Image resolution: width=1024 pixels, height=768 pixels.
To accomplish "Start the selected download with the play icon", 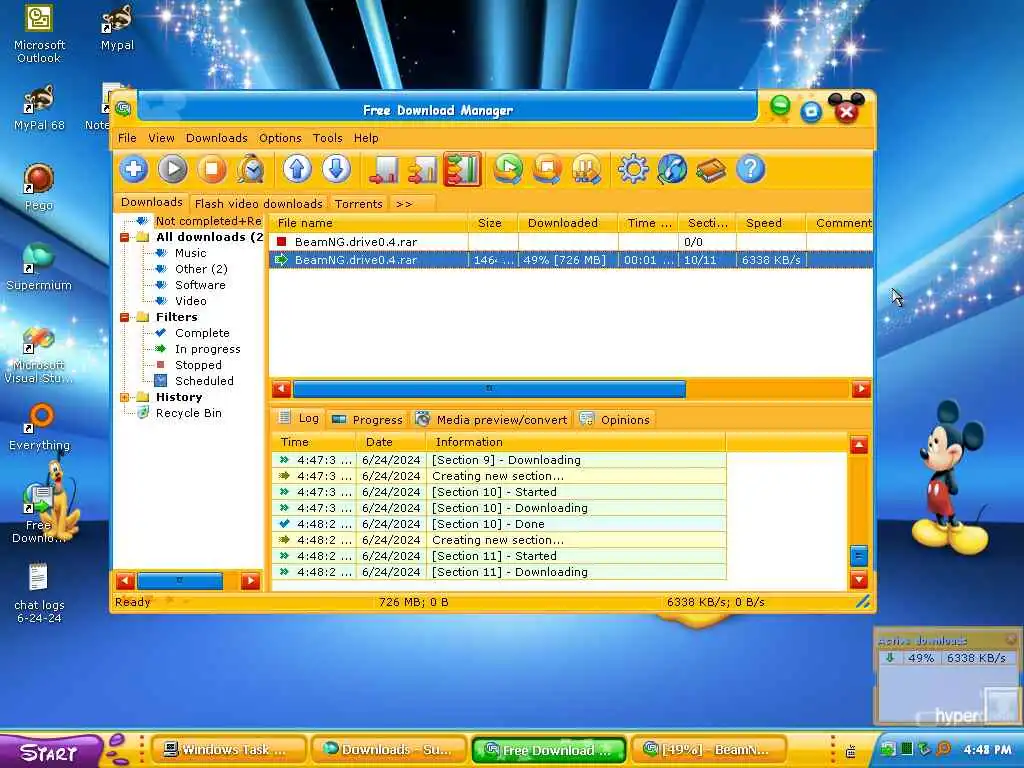I will pos(173,170).
